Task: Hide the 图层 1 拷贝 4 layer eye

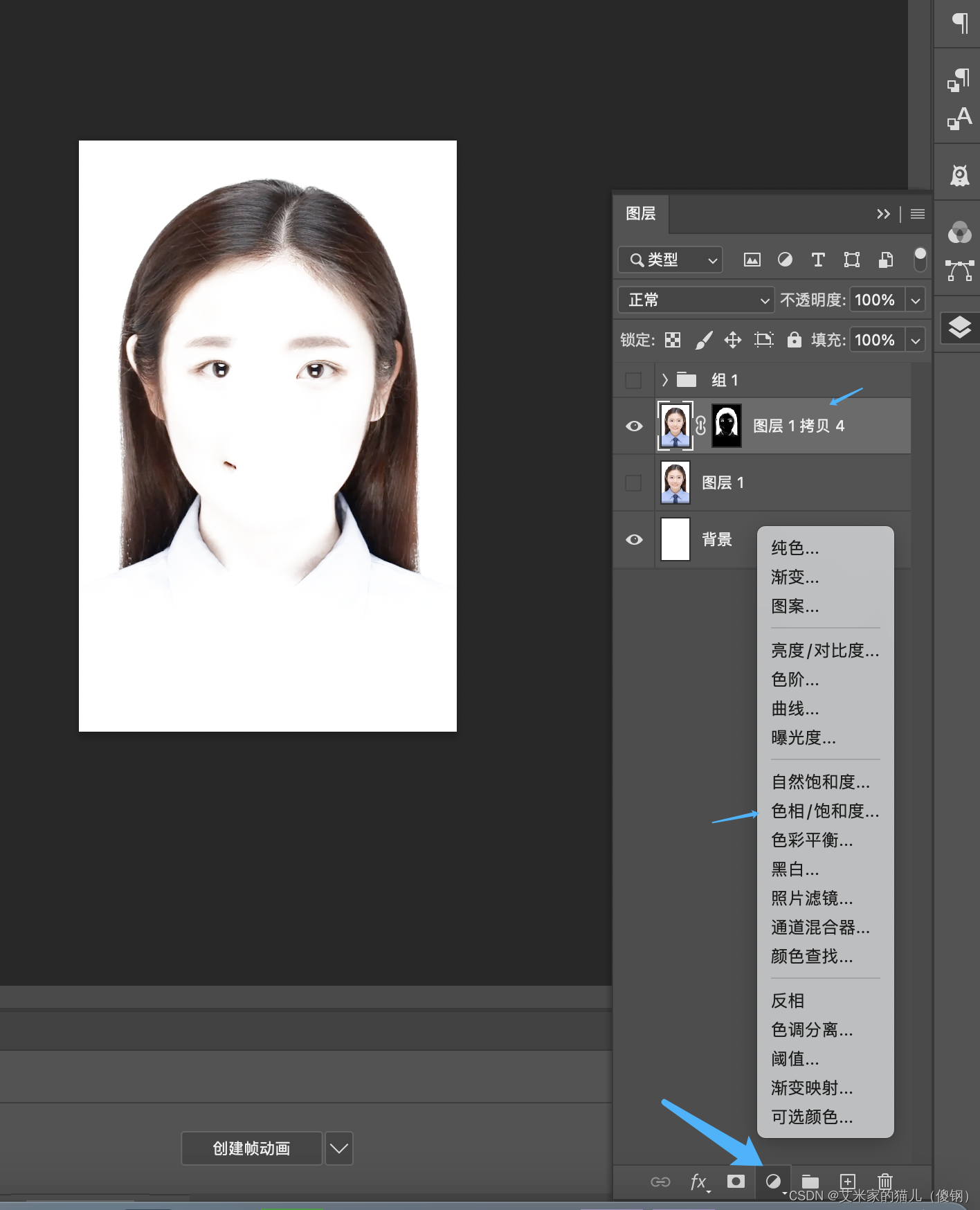Action: [x=634, y=426]
